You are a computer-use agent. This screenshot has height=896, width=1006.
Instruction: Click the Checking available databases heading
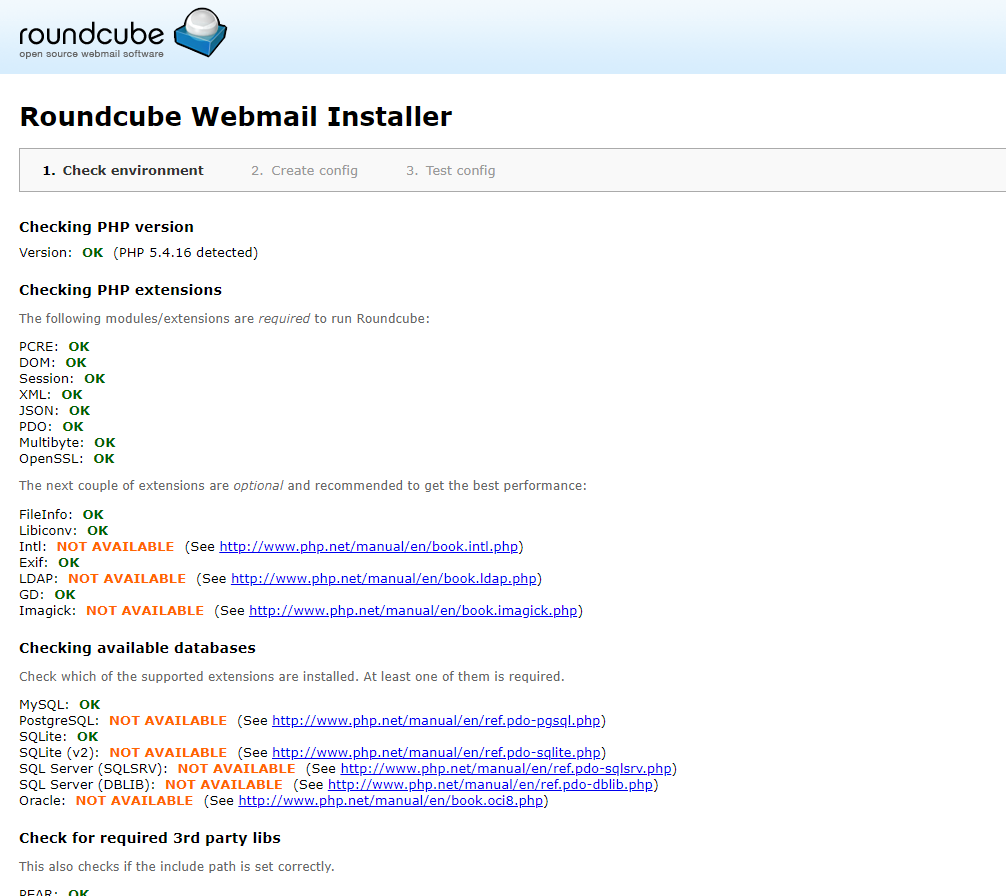[137, 648]
